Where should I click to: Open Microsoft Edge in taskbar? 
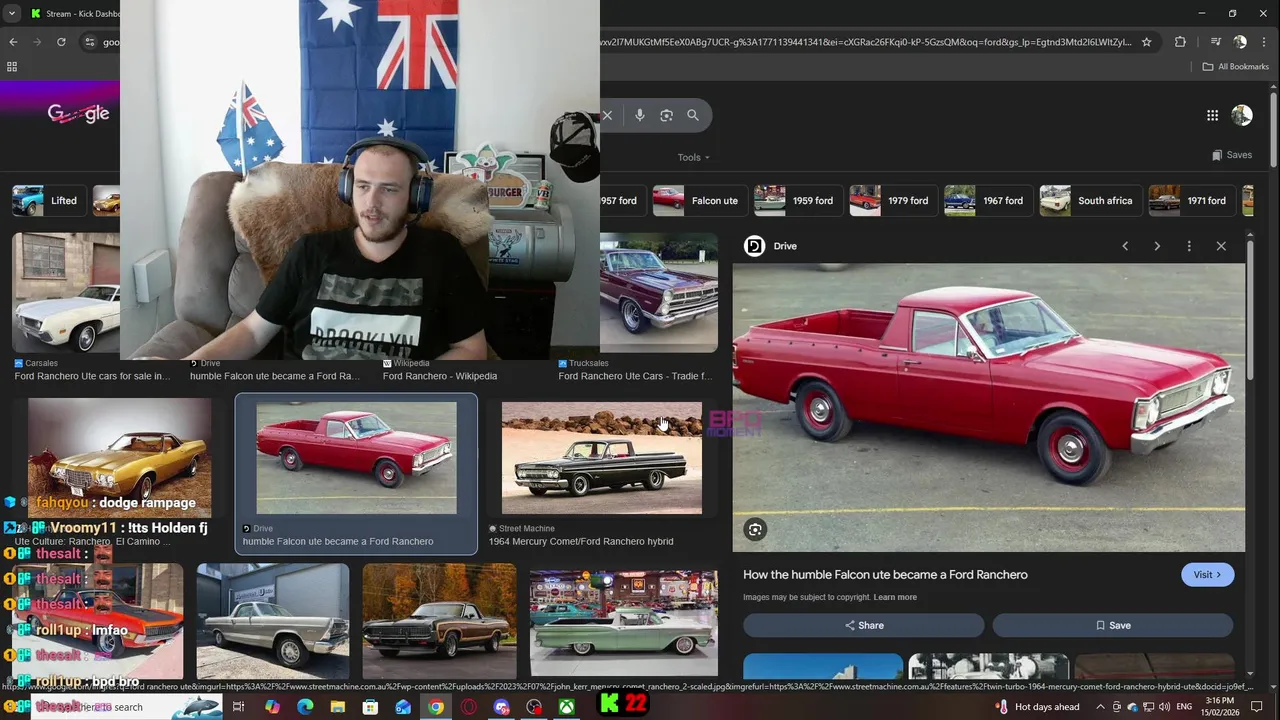click(305, 707)
